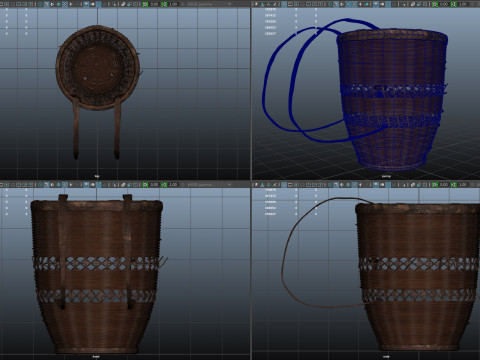Click gamma value 1.00 in front view panel
The width and height of the screenshot is (480, 360).
coord(173,184)
